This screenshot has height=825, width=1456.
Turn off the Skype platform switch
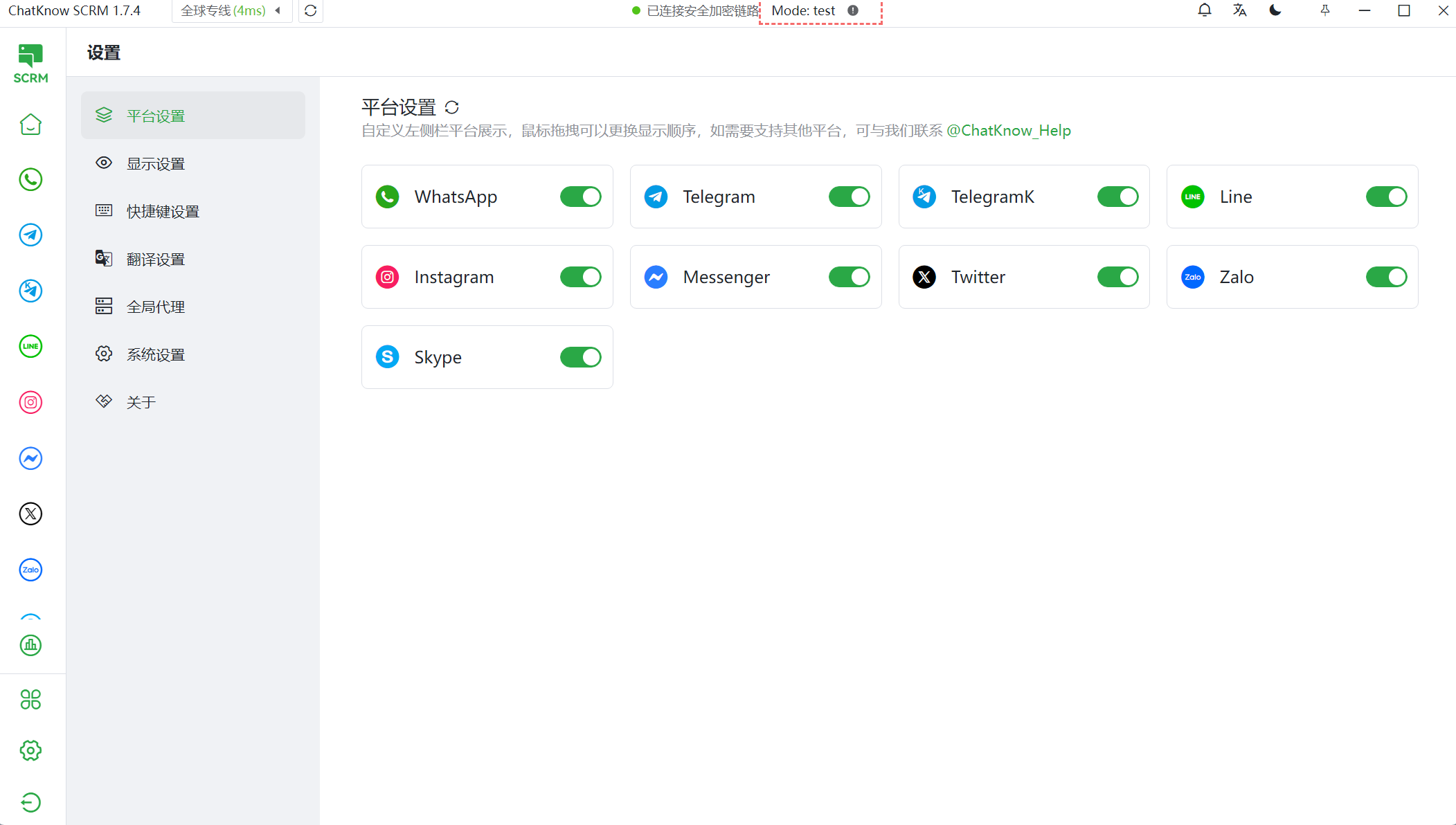[x=580, y=357]
